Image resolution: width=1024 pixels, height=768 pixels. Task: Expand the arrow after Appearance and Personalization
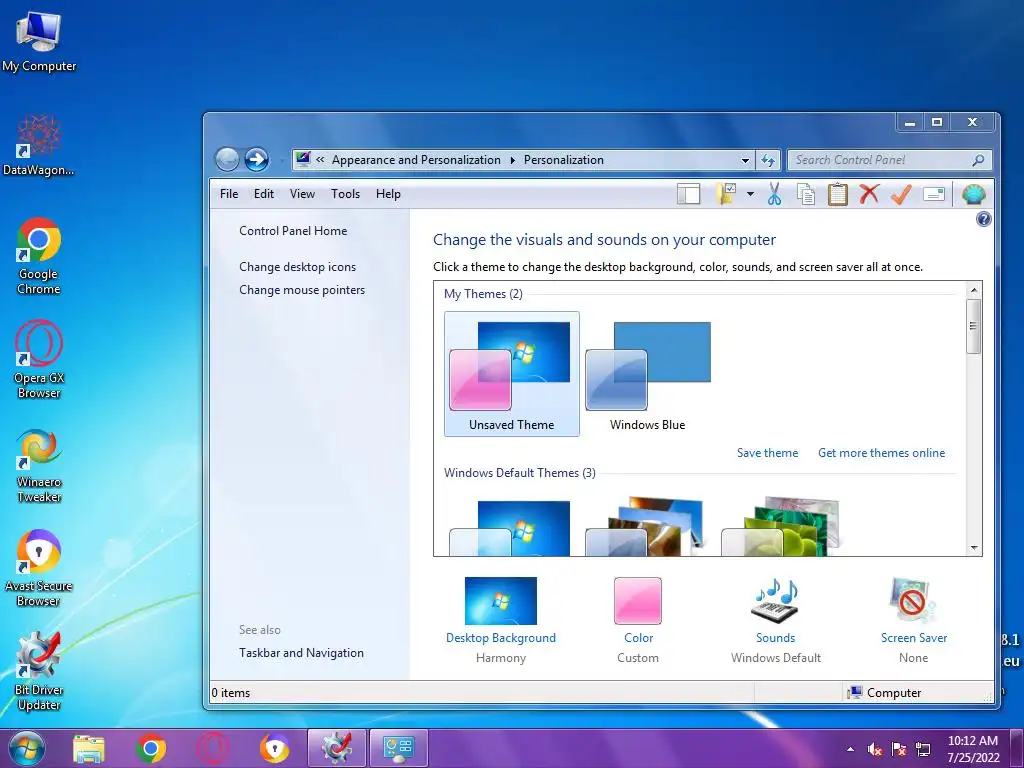(x=513, y=160)
